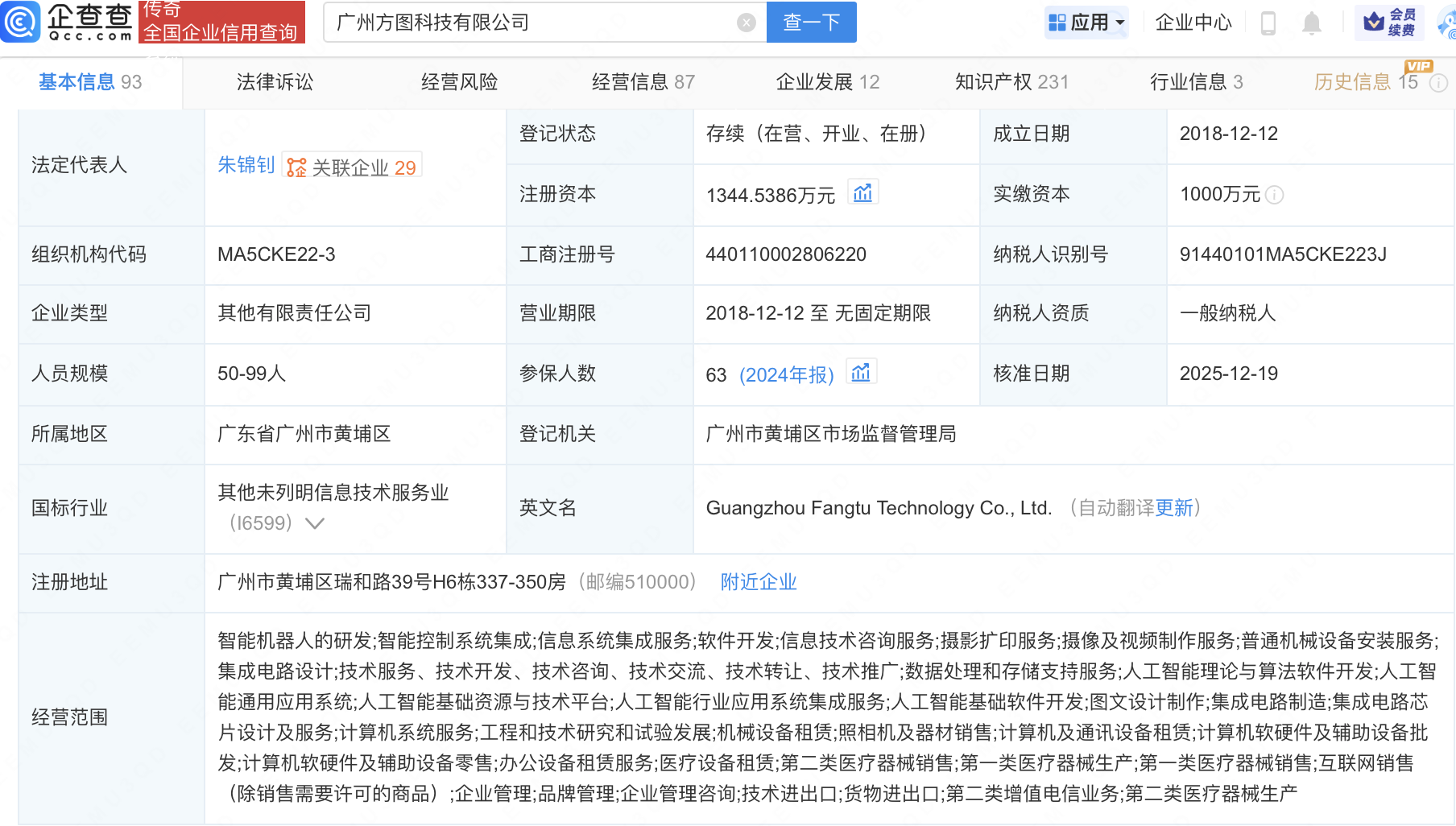Click info icon beside 历史信息 tab
This screenshot has height=826, width=1456.
click(x=1438, y=83)
